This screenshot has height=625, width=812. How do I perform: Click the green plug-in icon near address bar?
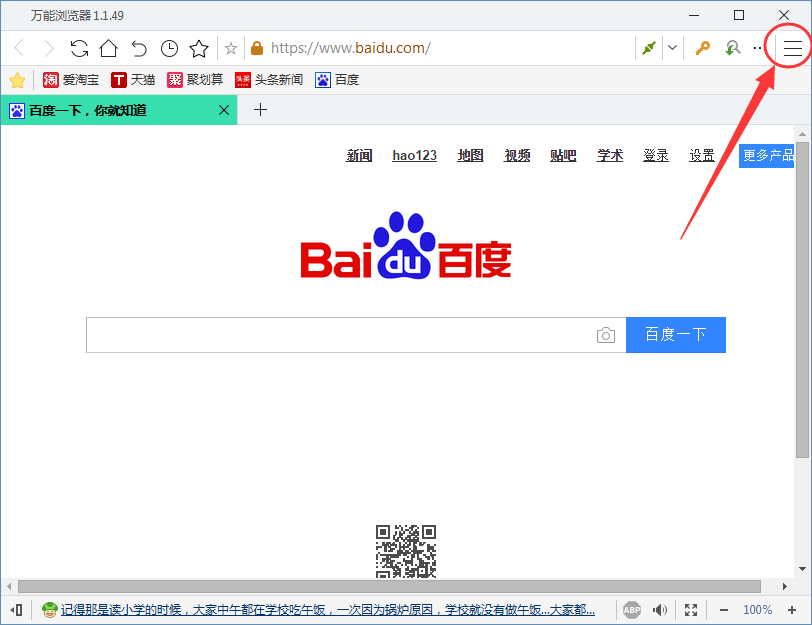(x=649, y=47)
